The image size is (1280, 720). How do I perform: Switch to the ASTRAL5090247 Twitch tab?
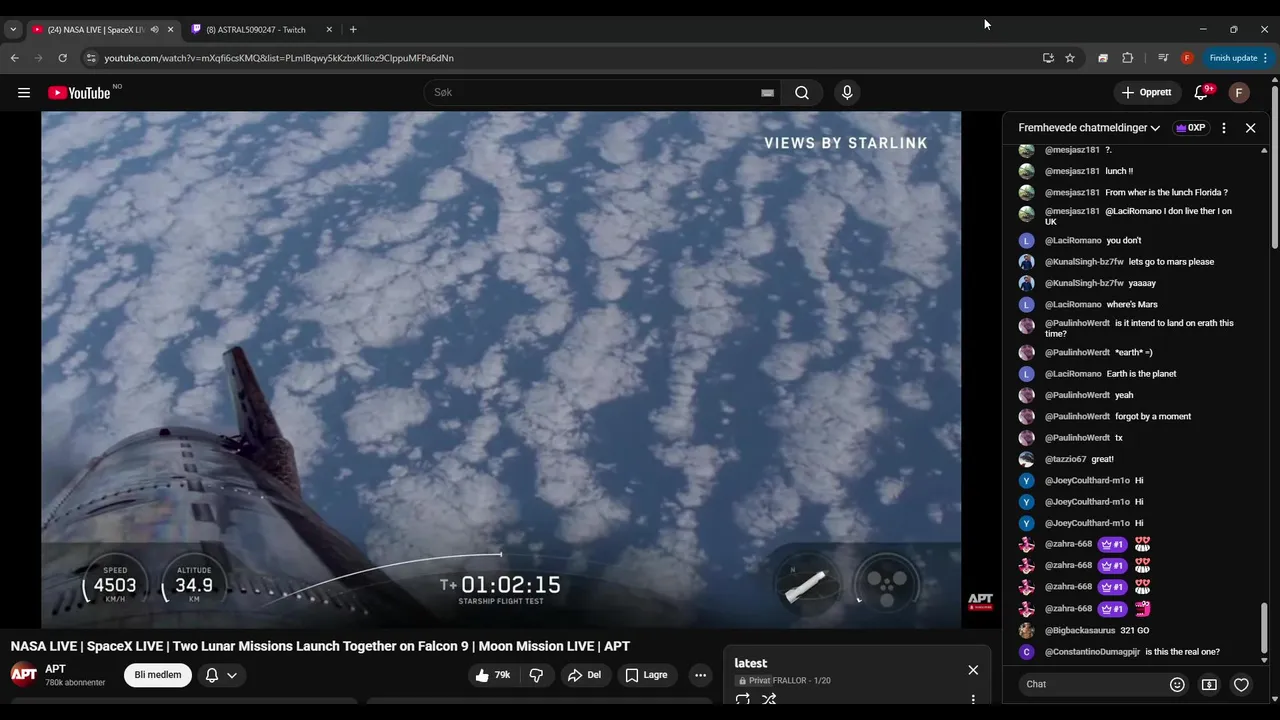click(x=255, y=30)
